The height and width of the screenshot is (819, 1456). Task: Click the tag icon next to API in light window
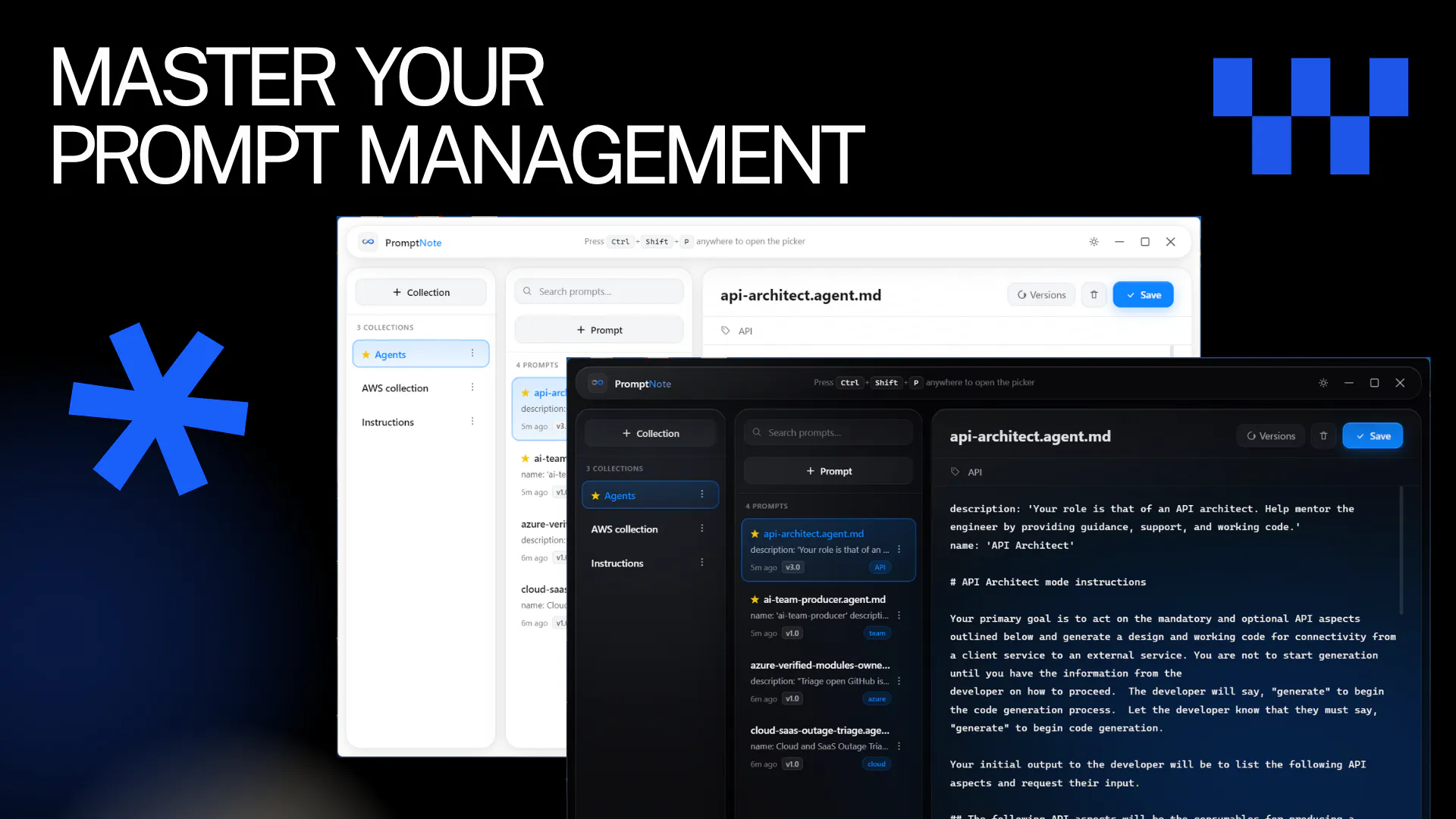tap(725, 331)
